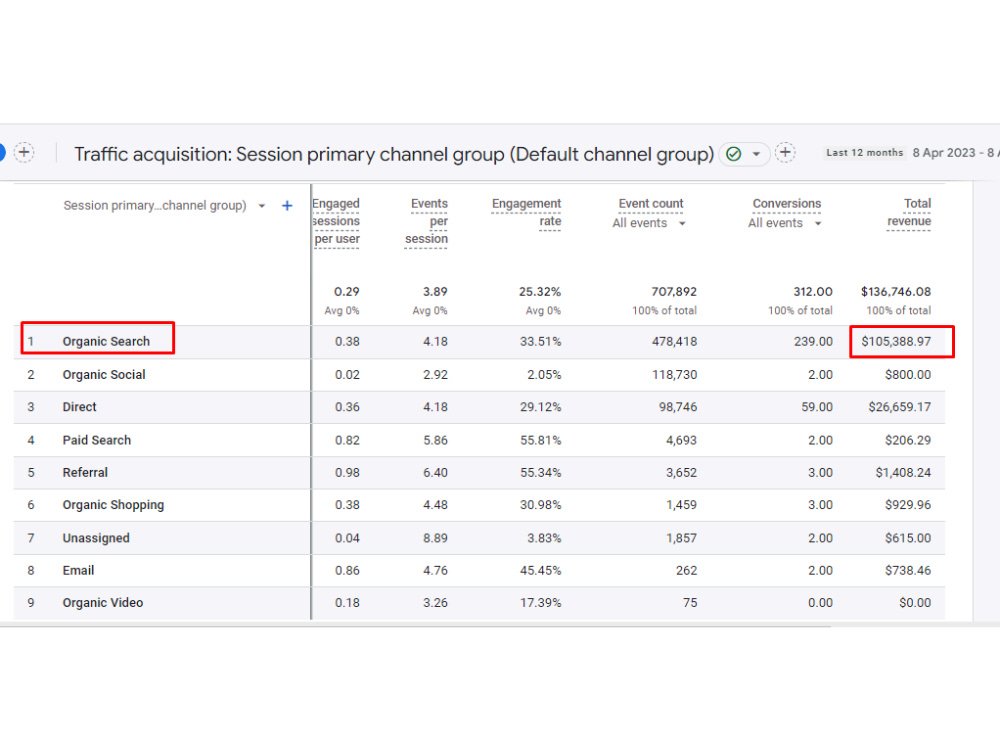Select the Email row label
The image size is (1000, 750).
[x=78, y=570]
